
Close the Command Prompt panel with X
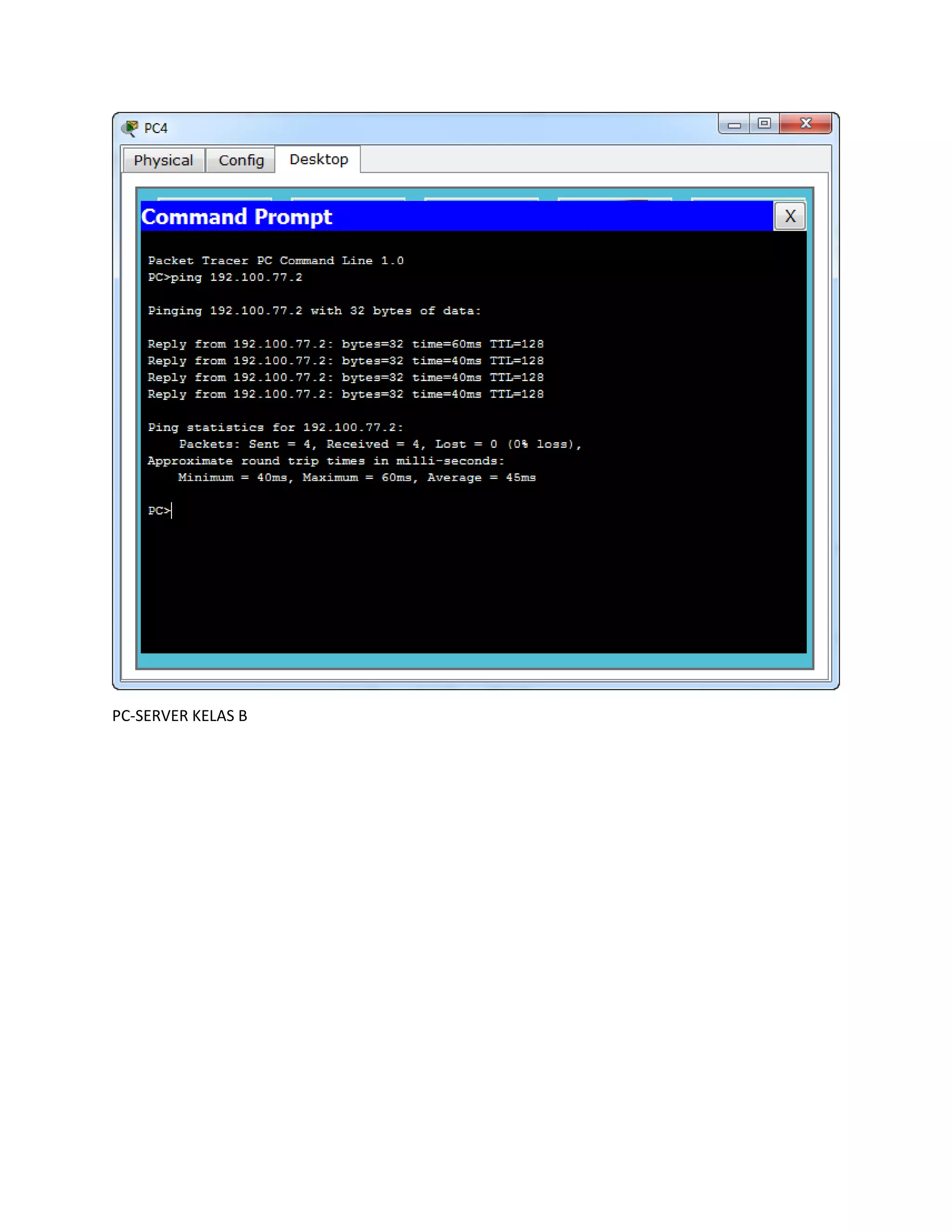tap(790, 216)
